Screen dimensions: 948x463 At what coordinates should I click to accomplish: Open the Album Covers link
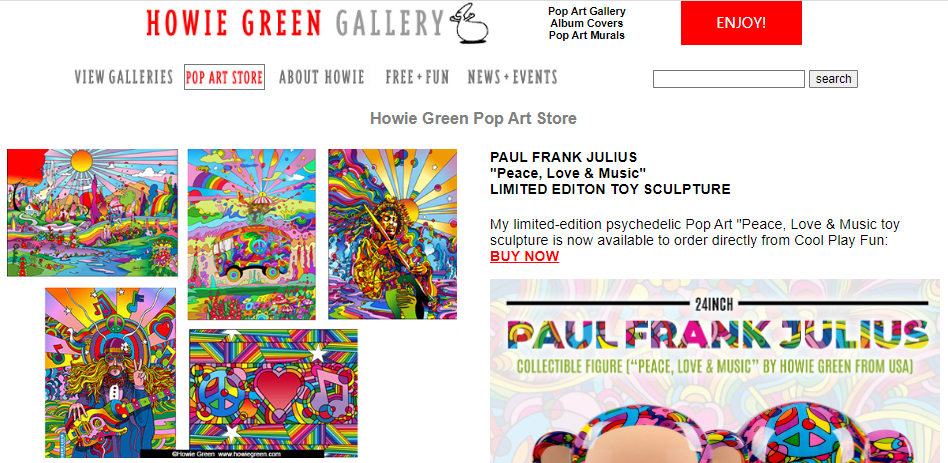pos(586,24)
